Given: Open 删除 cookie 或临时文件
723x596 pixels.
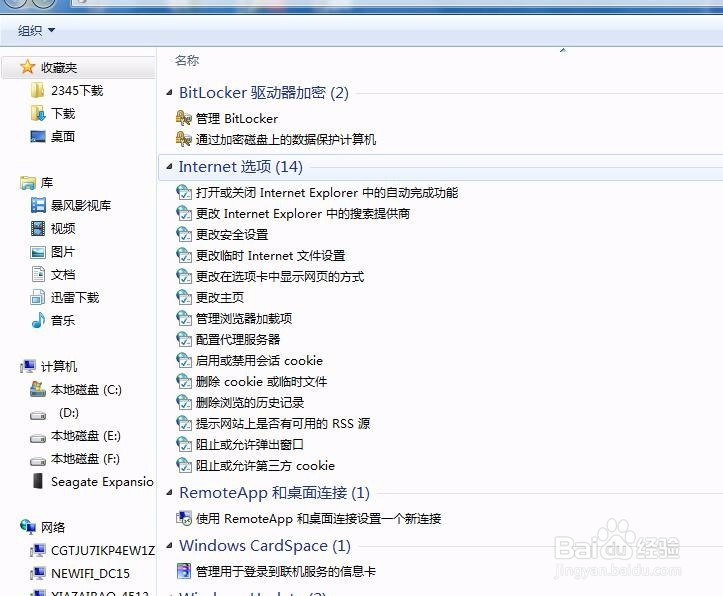Looking at the screenshot, I should point(261,382).
